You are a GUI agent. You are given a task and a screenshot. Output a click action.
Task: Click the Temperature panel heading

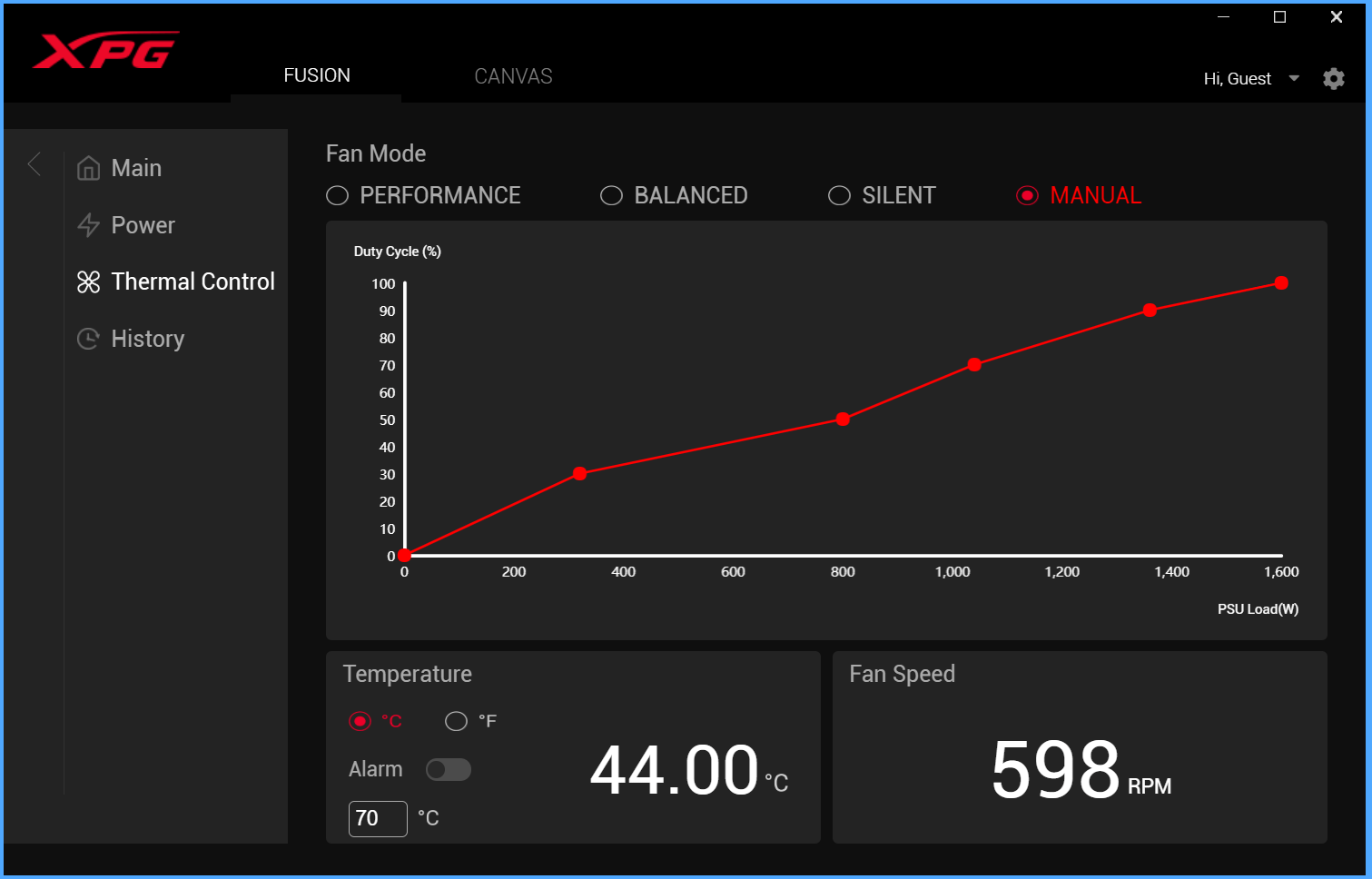408,674
